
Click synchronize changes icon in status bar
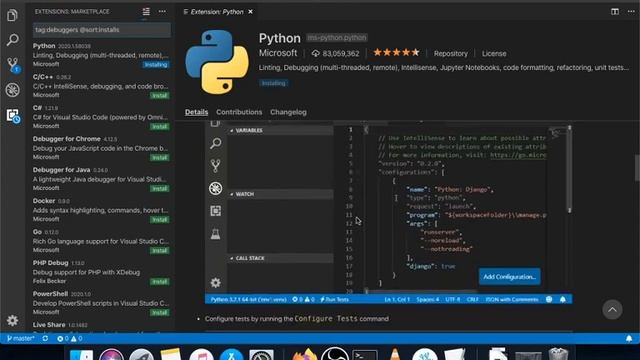pyautogui.click(x=45, y=338)
